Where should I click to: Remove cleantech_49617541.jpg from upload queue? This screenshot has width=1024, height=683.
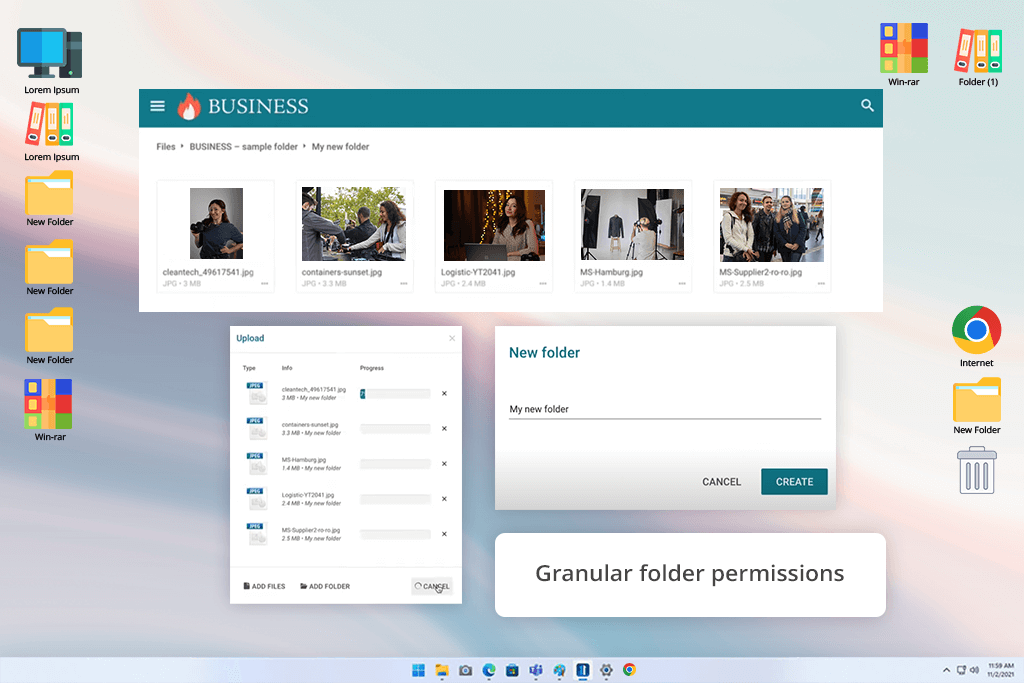point(444,394)
